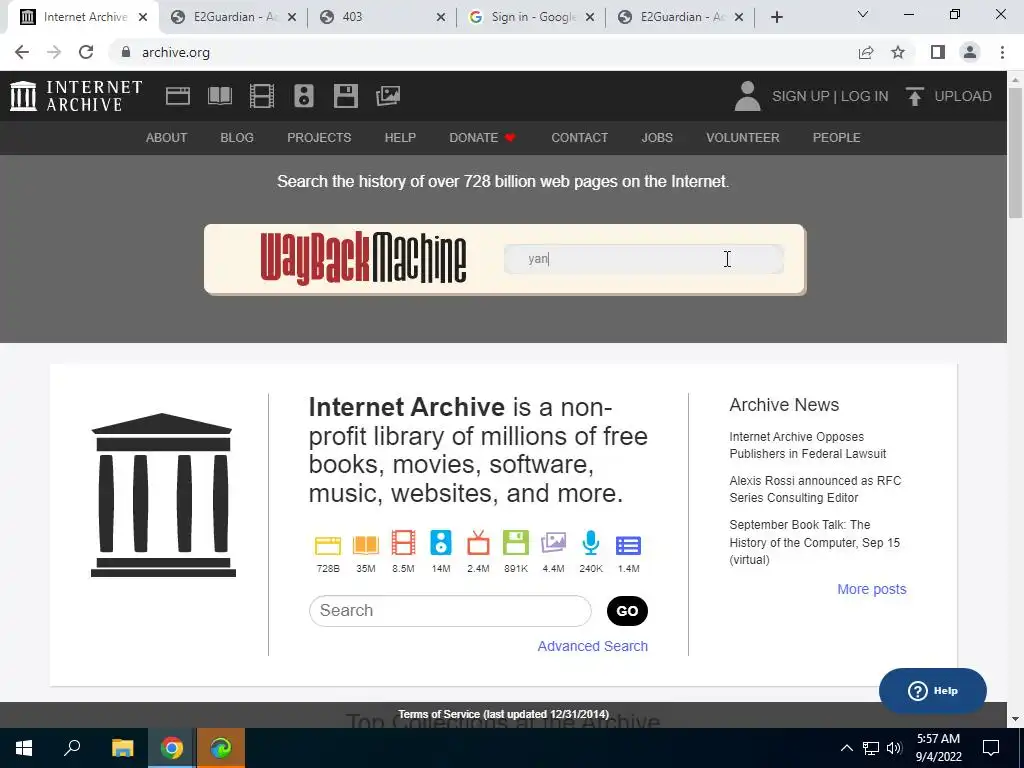Click the page vertical scrollbar thumb

1015,152
